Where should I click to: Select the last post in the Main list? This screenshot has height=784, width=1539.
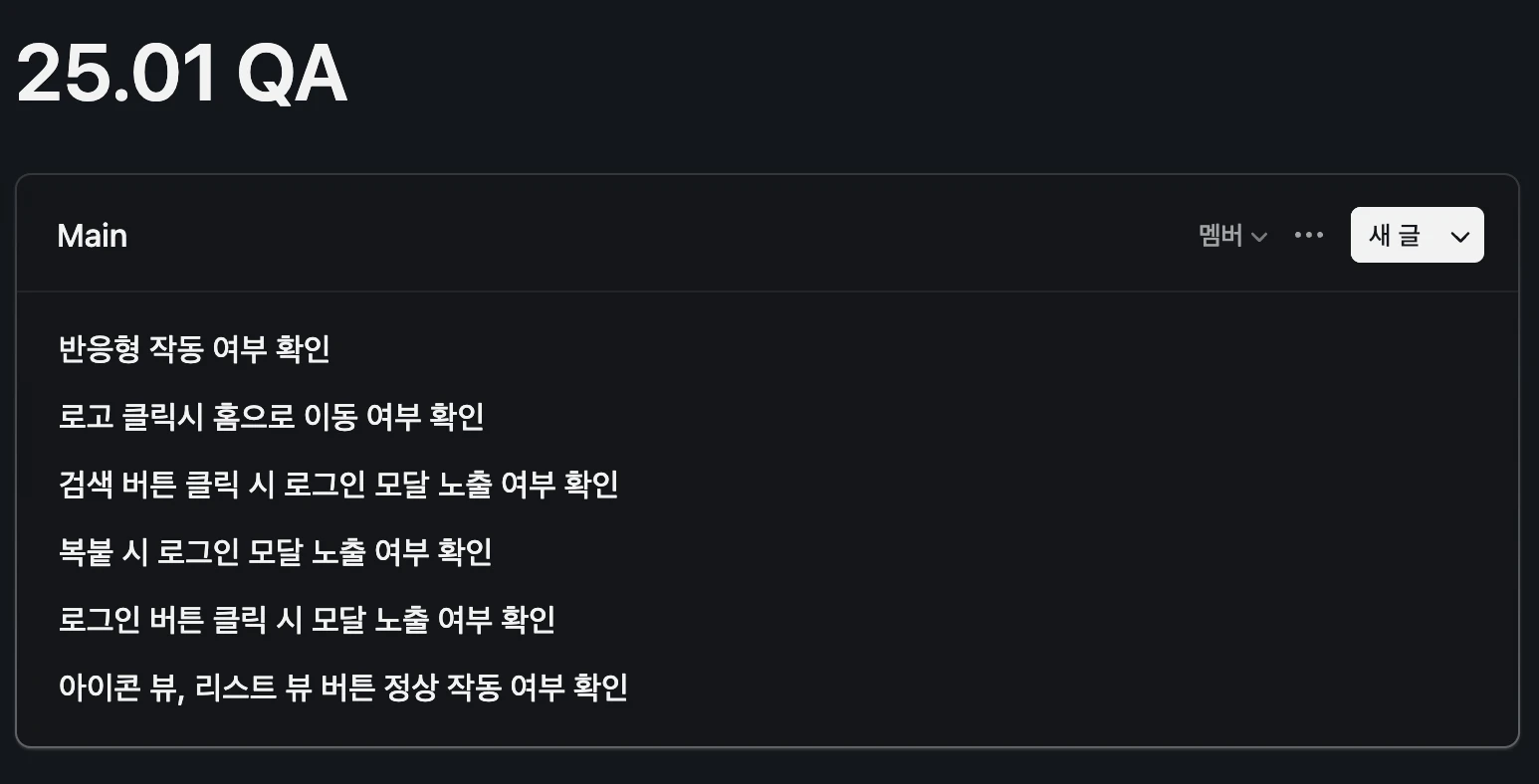point(343,687)
